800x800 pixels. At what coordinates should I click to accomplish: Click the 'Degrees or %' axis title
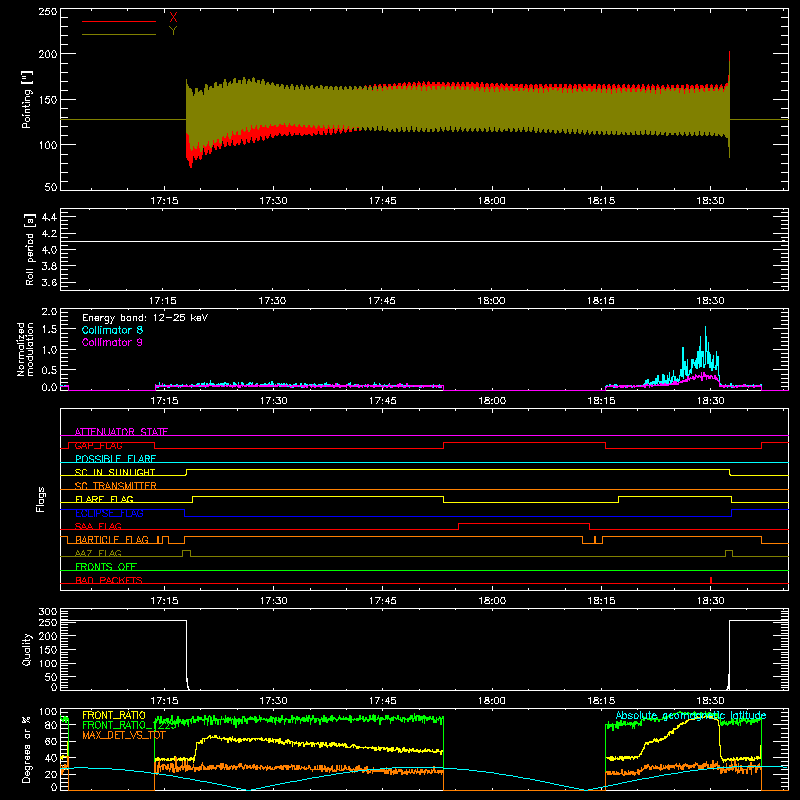26,750
